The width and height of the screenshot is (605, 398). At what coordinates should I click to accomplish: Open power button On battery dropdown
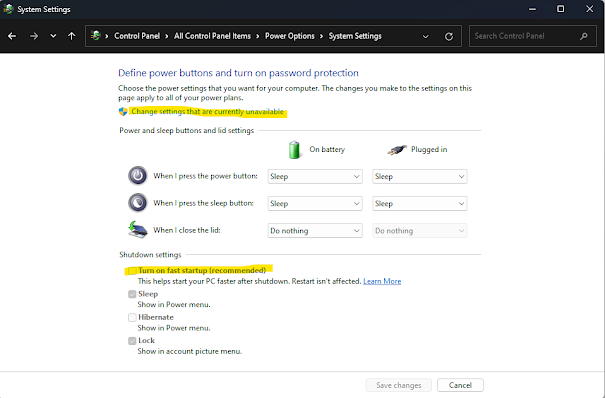pos(315,177)
